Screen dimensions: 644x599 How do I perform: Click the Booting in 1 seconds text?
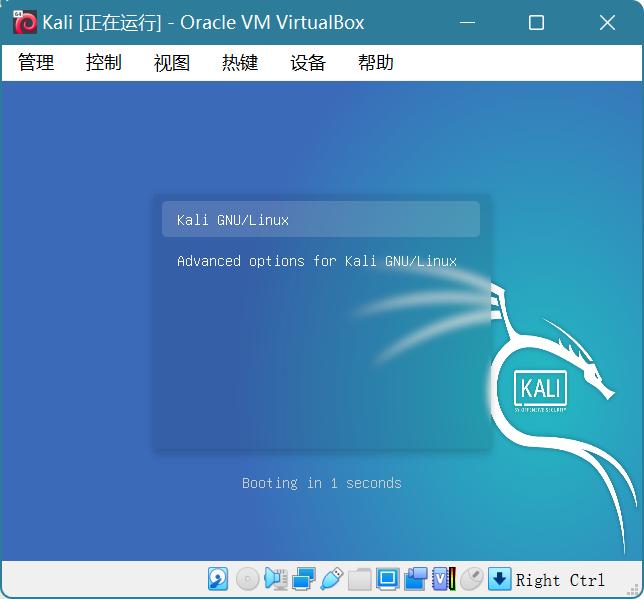[x=322, y=483]
